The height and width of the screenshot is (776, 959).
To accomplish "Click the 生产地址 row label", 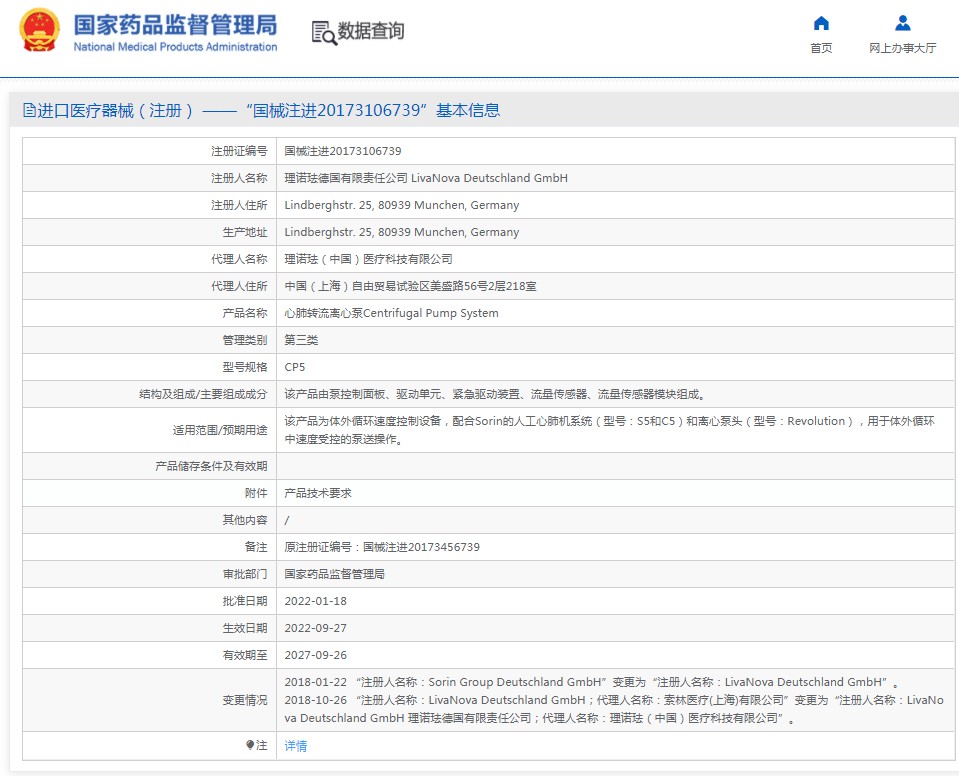I will (245, 232).
